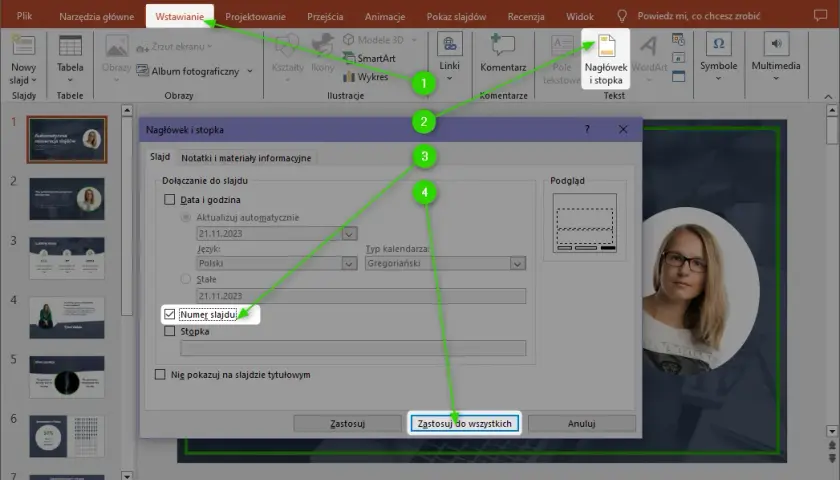Viewport: 840px width, 480px height.
Task: Collapse the ribbon with the chevron
Action: coord(828,97)
